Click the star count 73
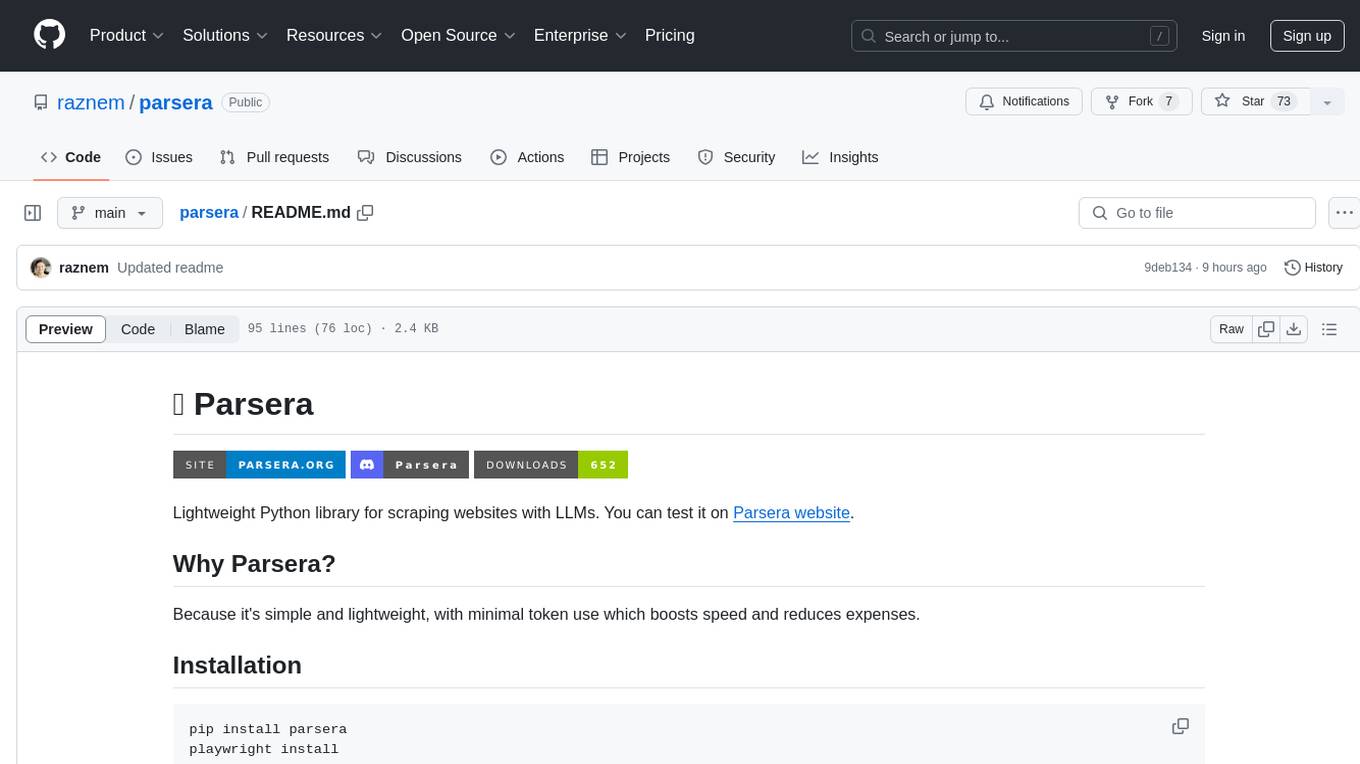 [x=1284, y=102]
